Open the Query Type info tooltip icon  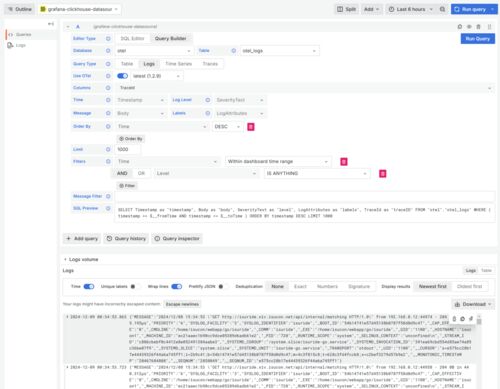108,64
